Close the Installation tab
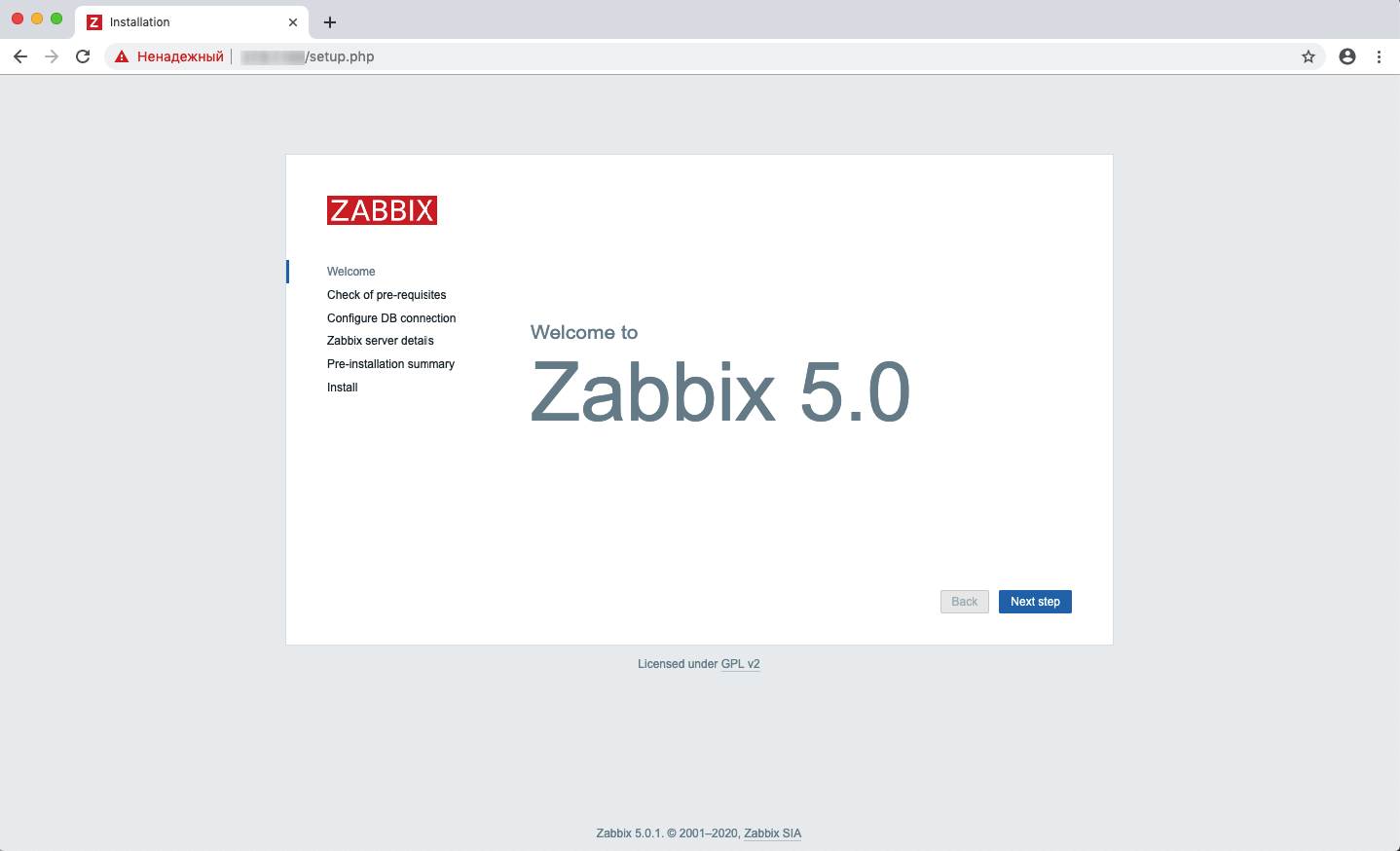This screenshot has height=851, width=1400. [293, 22]
